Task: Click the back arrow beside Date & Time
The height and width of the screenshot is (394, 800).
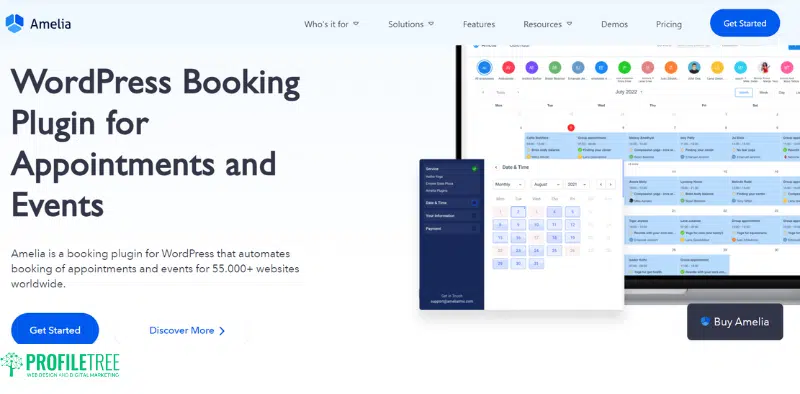Action: (x=496, y=167)
